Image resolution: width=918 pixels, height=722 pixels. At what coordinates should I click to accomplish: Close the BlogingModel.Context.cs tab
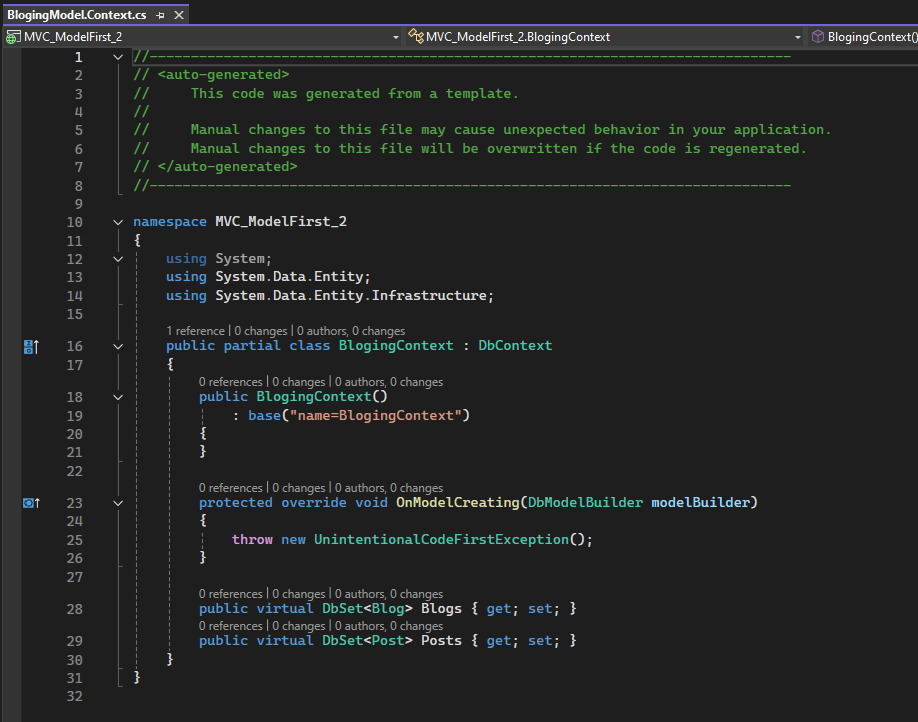(x=178, y=15)
